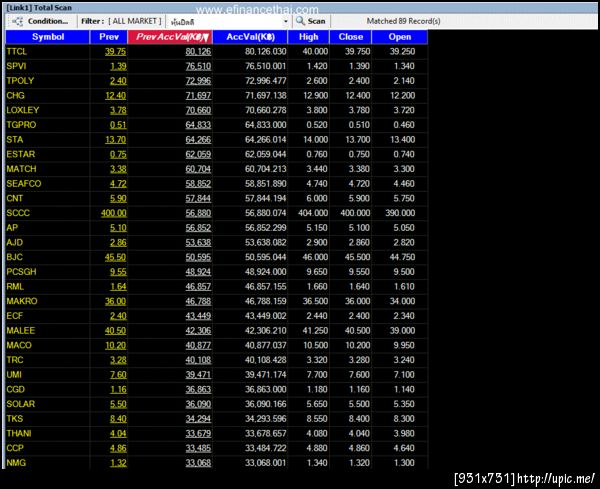Select the UMI symbol

click(x=14, y=375)
